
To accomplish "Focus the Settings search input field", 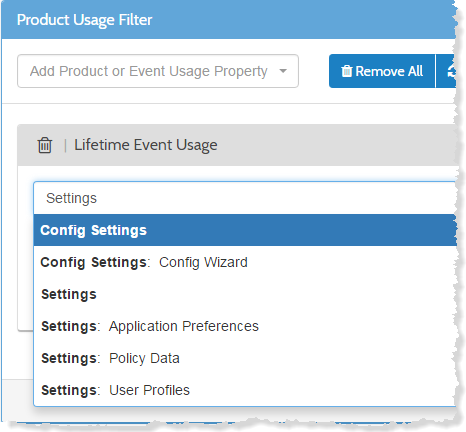I will pos(246,198).
